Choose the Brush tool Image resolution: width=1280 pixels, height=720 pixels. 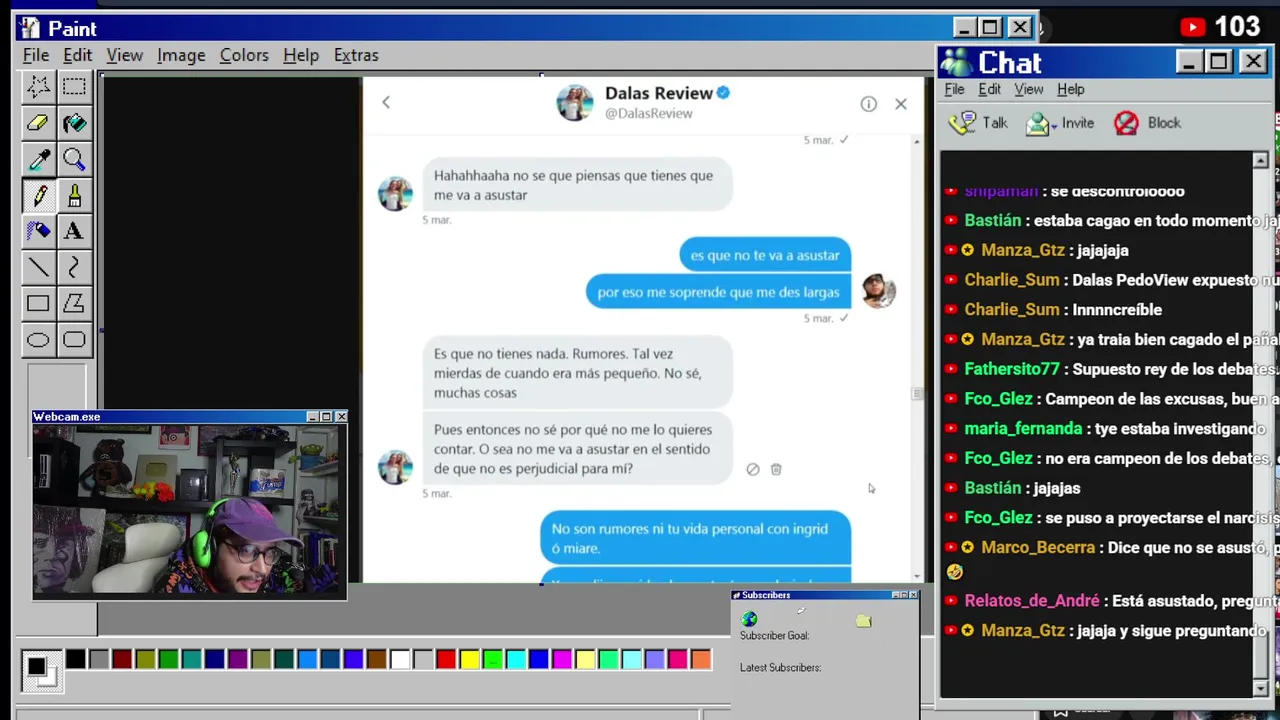pyautogui.click(x=74, y=195)
